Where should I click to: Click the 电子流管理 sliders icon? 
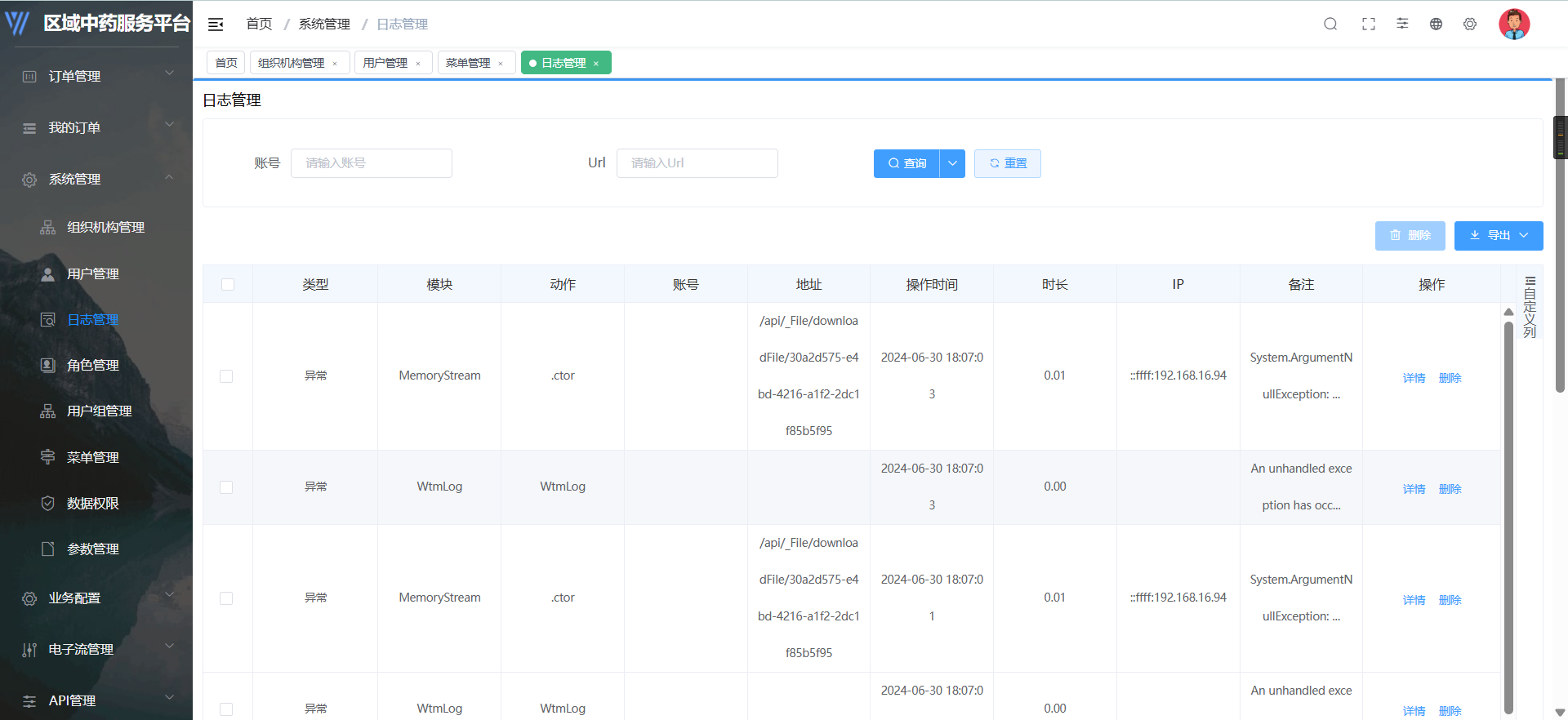coord(29,650)
